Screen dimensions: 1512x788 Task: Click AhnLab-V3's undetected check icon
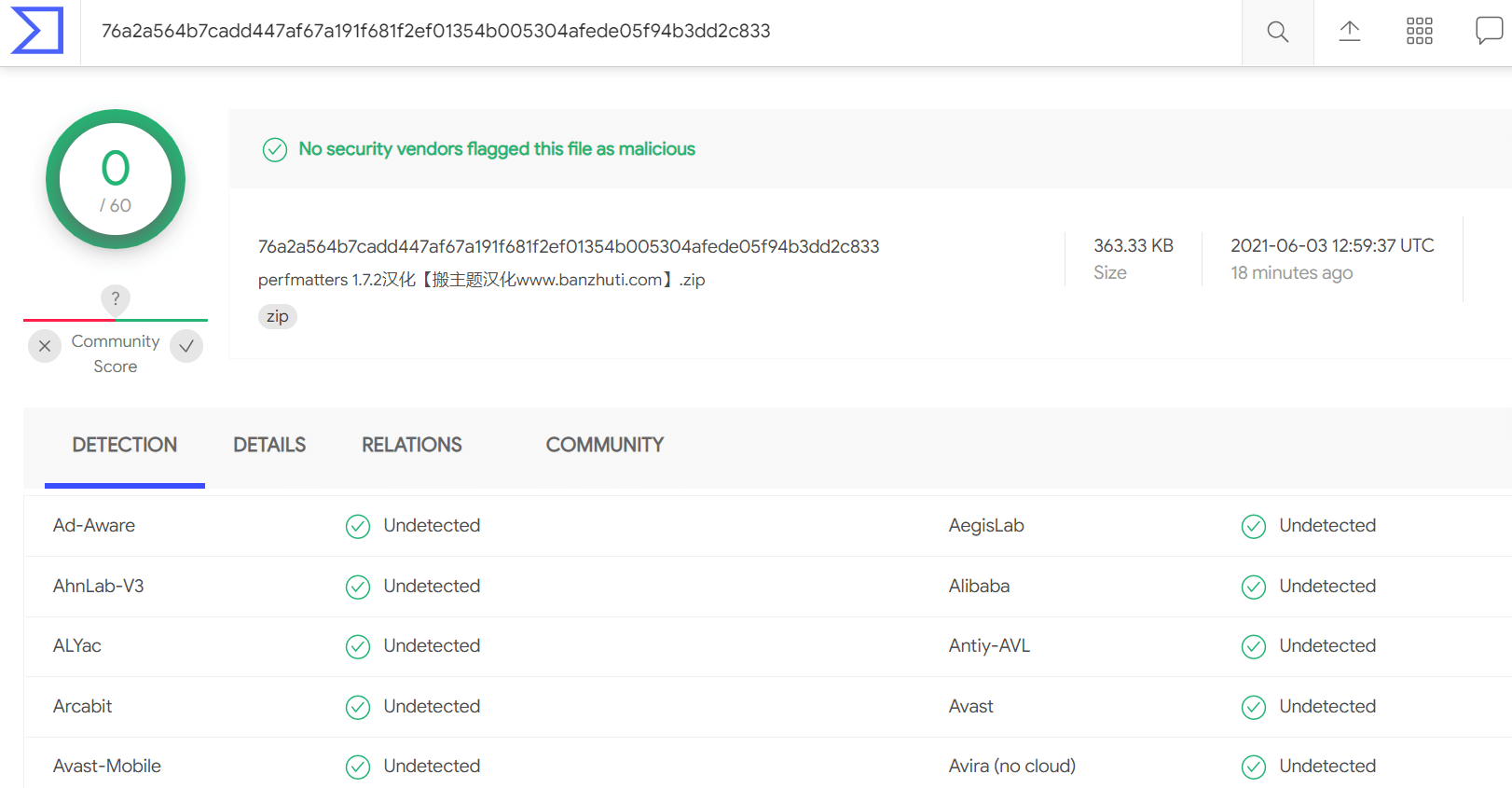358,587
